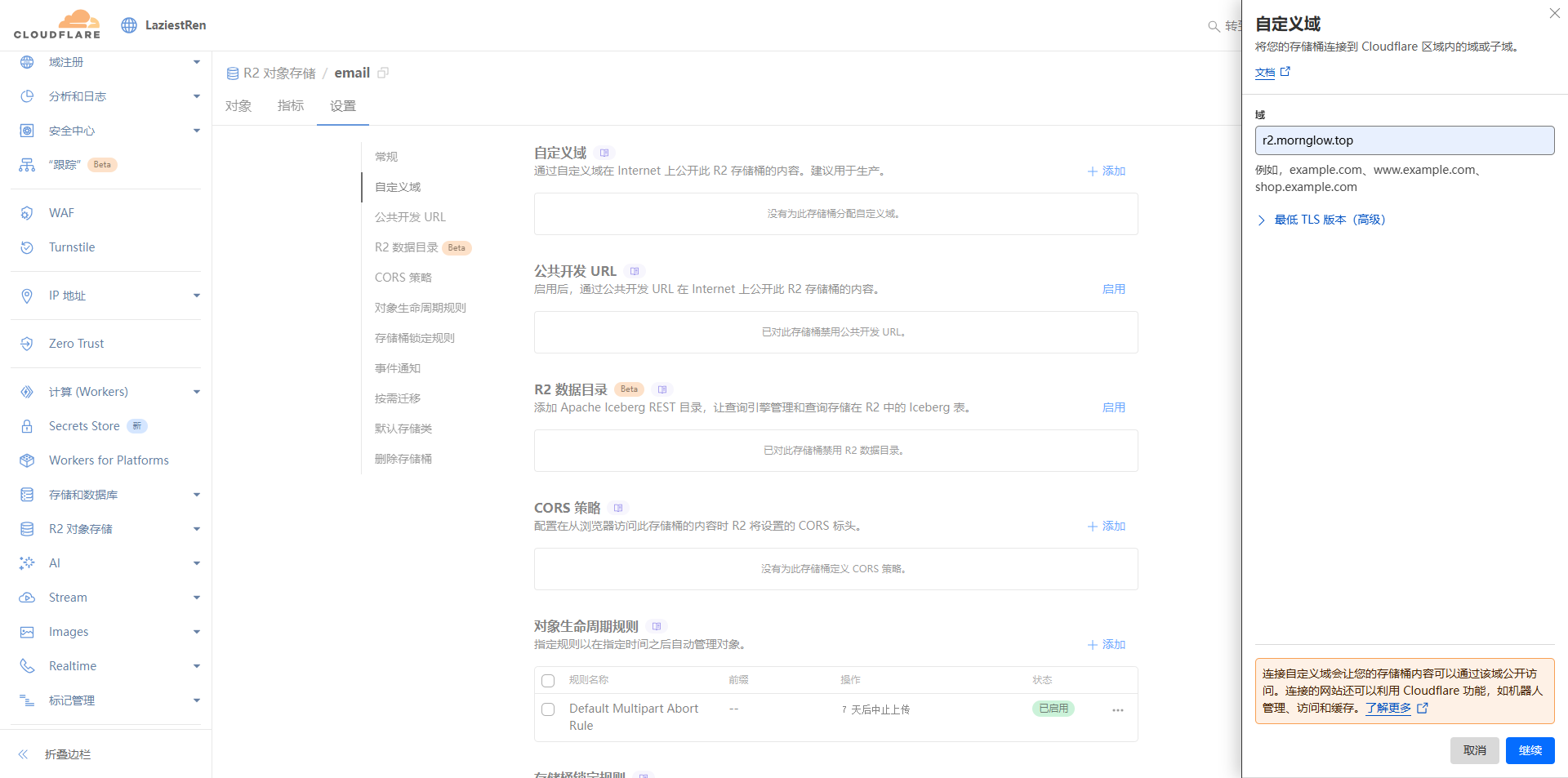Expand the 分析和日志 sidebar menu

pos(196,96)
